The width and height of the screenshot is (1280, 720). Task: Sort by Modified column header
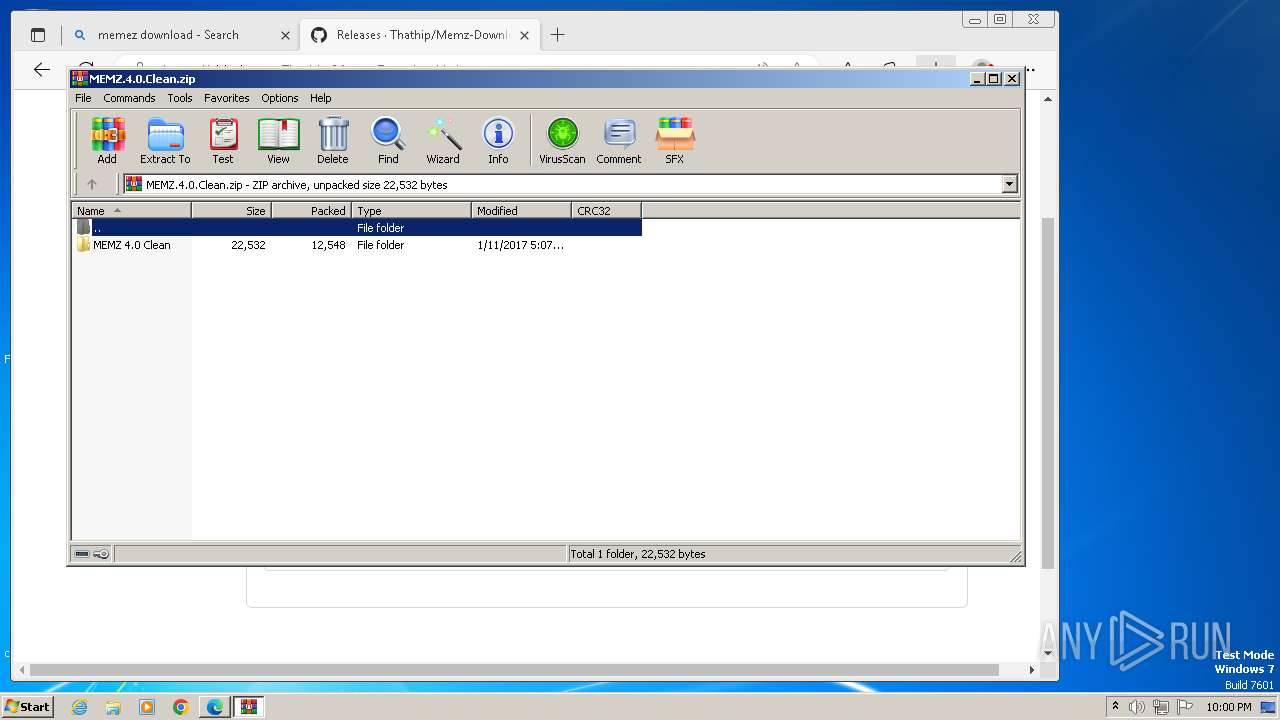521,211
